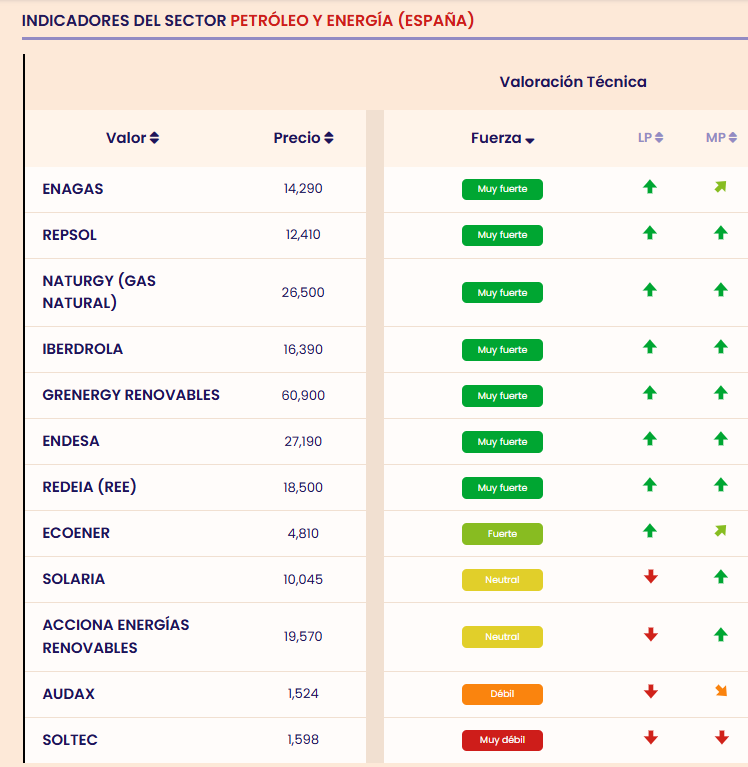Click ENDESA MP green up arrow
The width and height of the screenshot is (748, 767).
point(721,439)
